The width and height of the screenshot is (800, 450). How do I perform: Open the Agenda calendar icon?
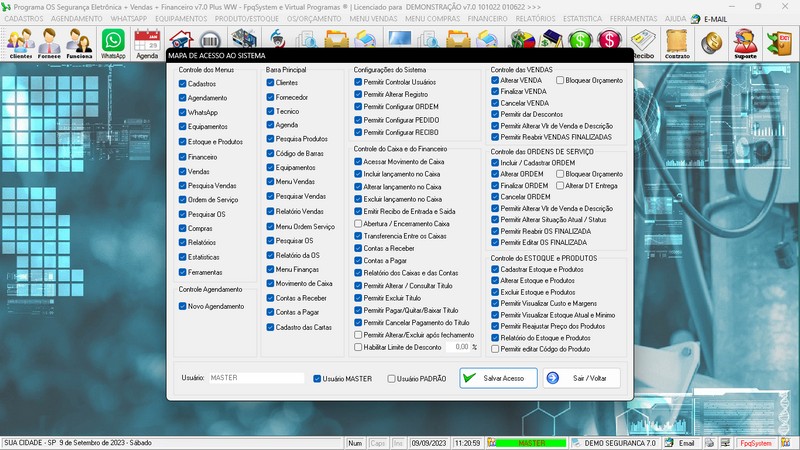tap(148, 43)
